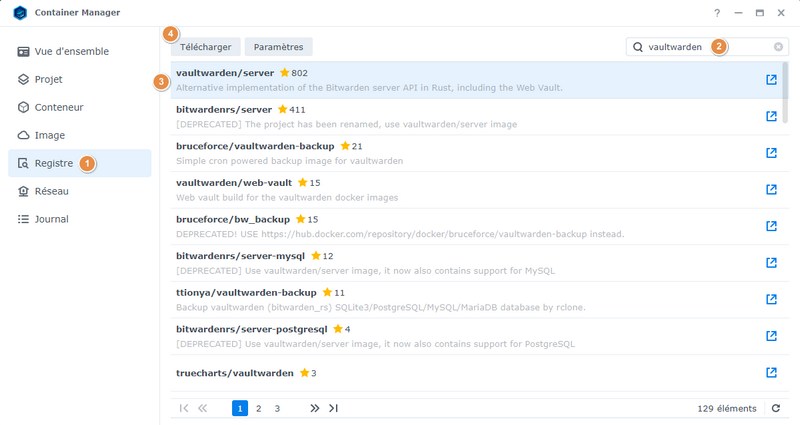Click the Container Manager logo icon
Viewport: 800px width, 425px height.
click(20, 13)
